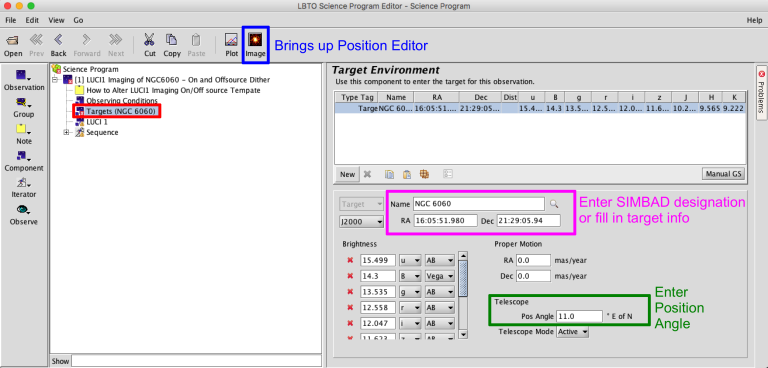Select the Science Program root node
This screenshot has width=768, height=368.
(91, 70)
